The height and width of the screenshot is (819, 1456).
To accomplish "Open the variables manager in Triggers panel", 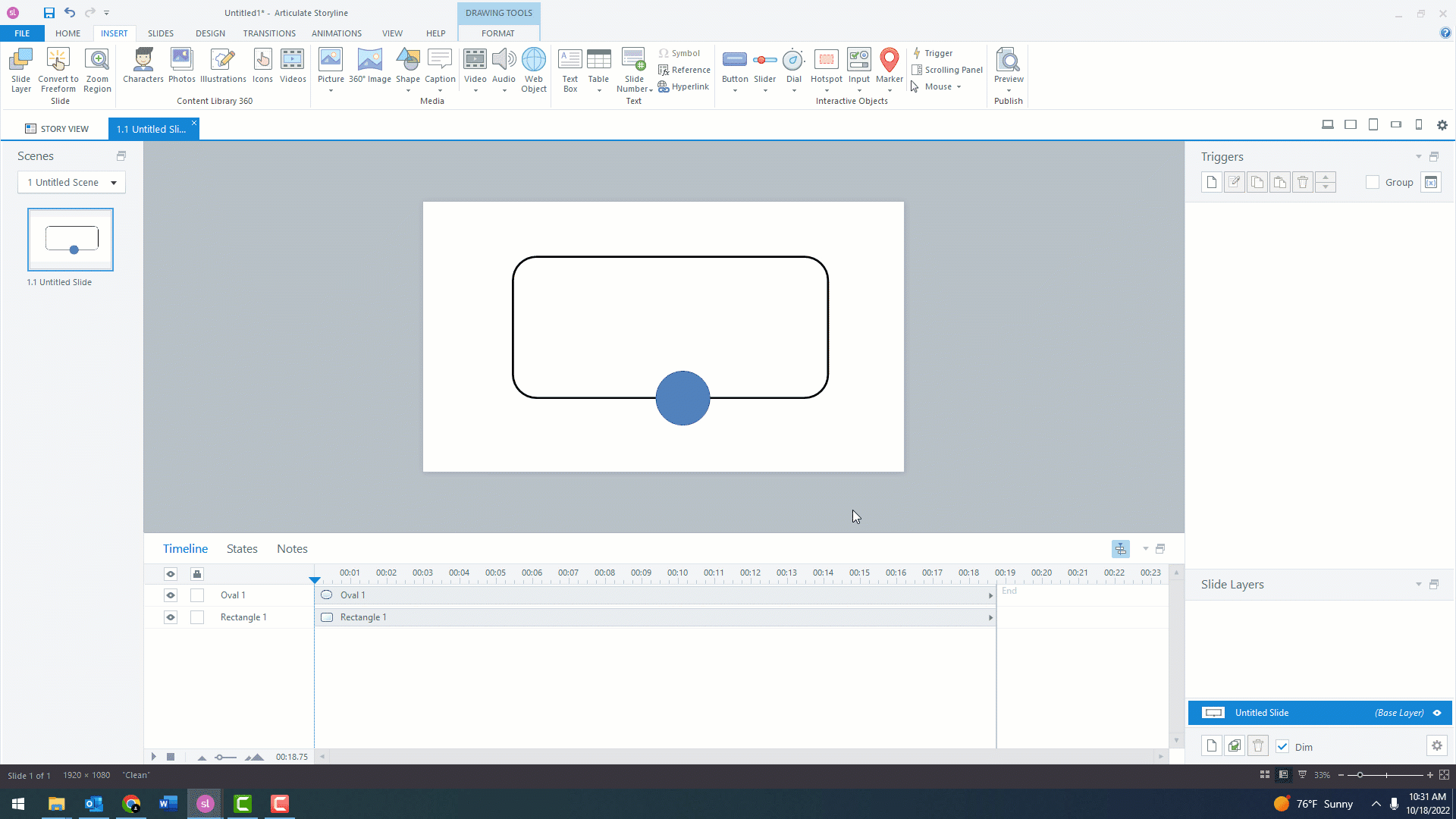I will point(1431,182).
